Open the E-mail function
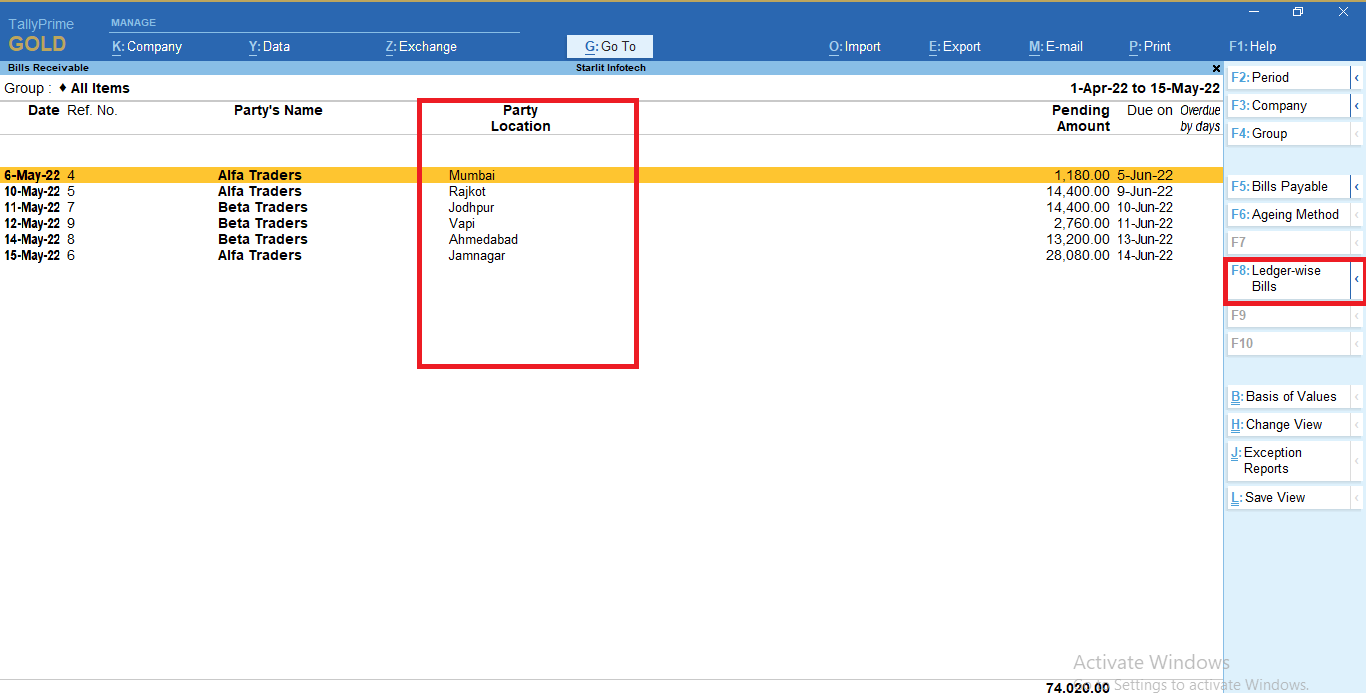This screenshot has height=693, width=1366. [1055, 46]
